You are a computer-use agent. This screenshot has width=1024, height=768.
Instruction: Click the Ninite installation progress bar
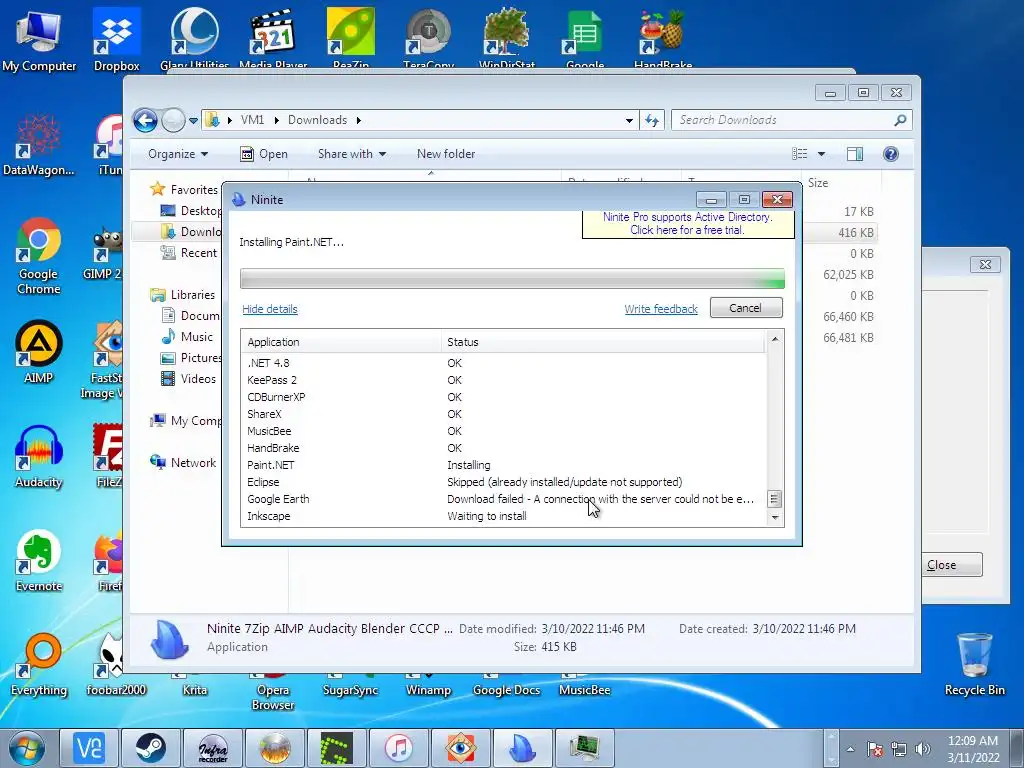click(x=512, y=278)
